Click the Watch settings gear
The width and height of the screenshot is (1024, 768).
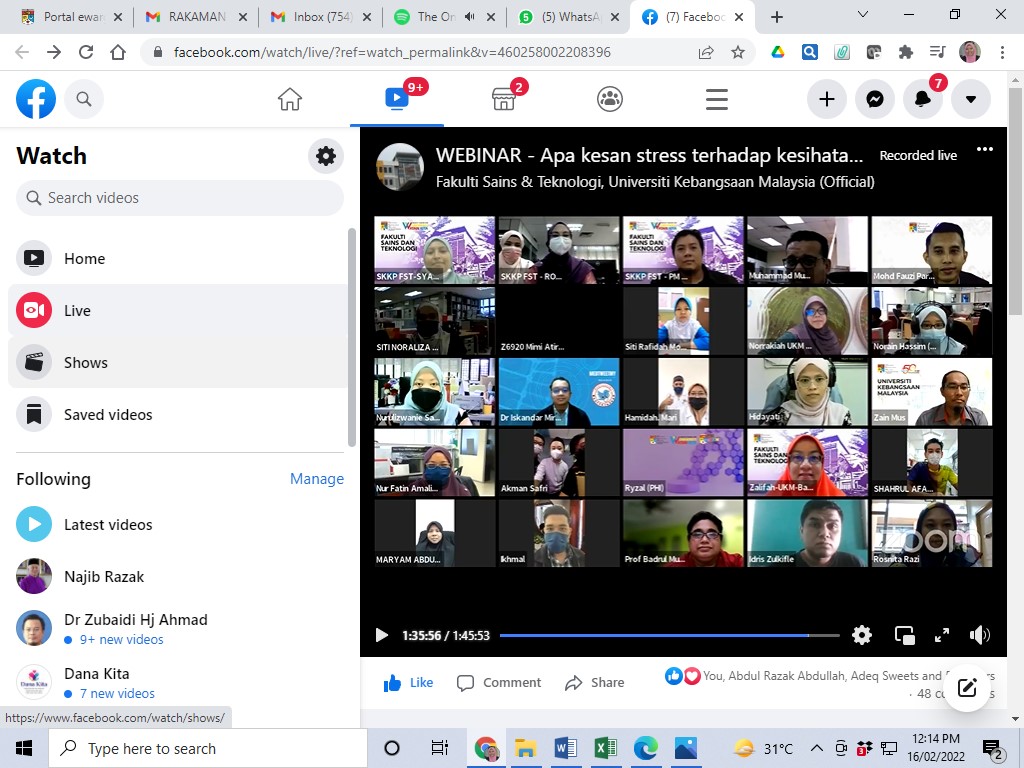coord(326,156)
